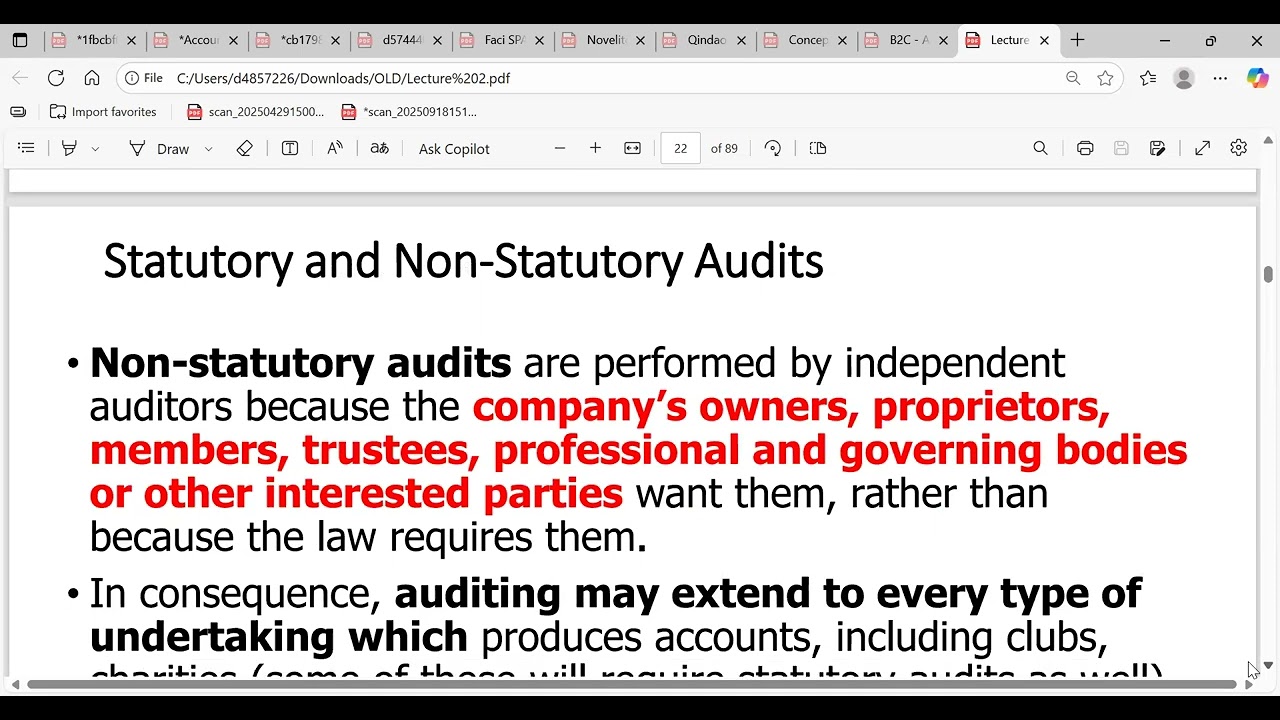Open the tab actions menu icon
Viewport: 1280px width, 720px height.
pos(20,41)
